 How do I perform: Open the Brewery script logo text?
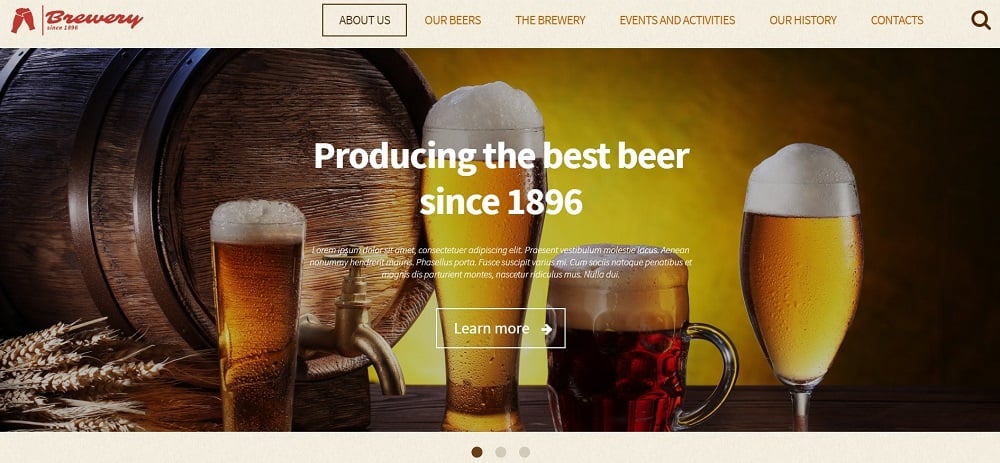click(x=94, y=18)
